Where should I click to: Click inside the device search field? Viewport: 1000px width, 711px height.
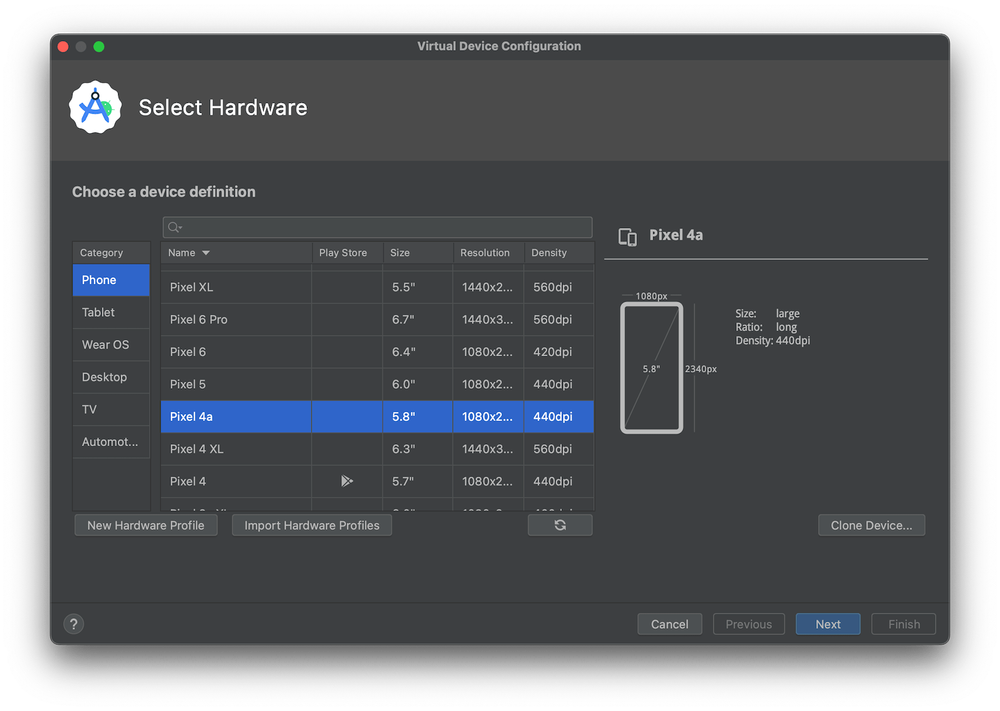click(x=380, y=227)
